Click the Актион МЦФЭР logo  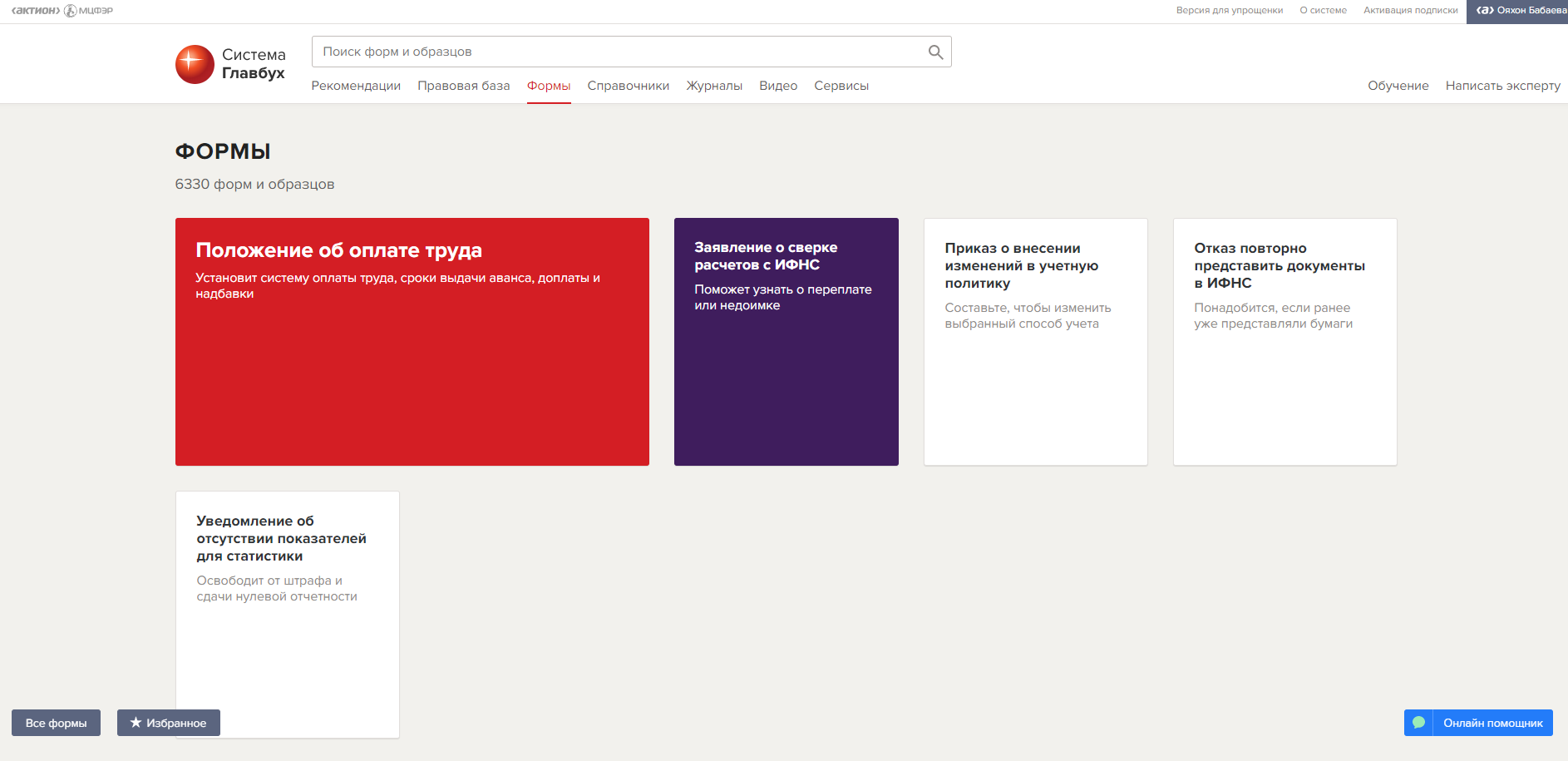coord(62,11)
